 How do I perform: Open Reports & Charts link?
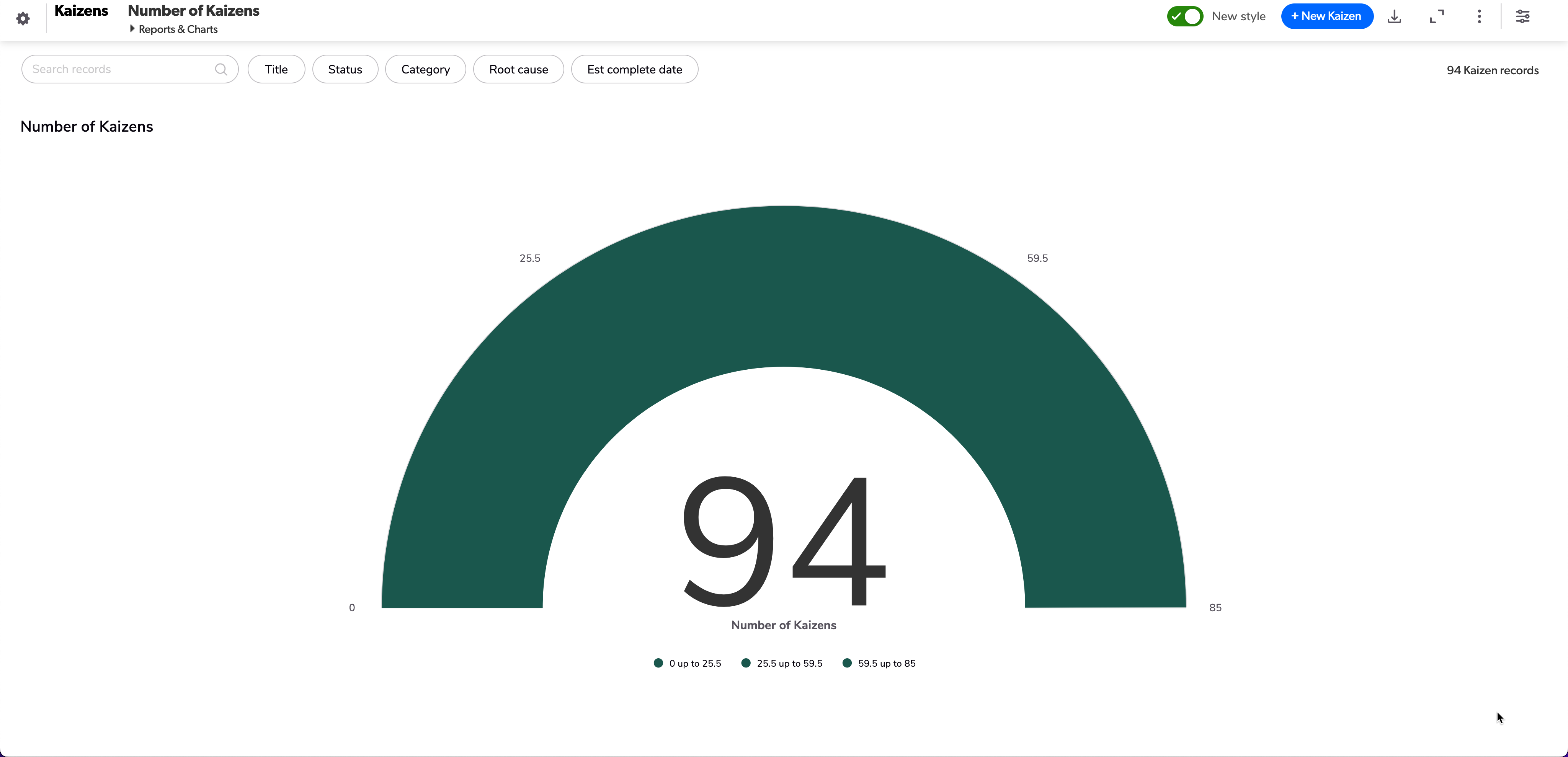178,29
